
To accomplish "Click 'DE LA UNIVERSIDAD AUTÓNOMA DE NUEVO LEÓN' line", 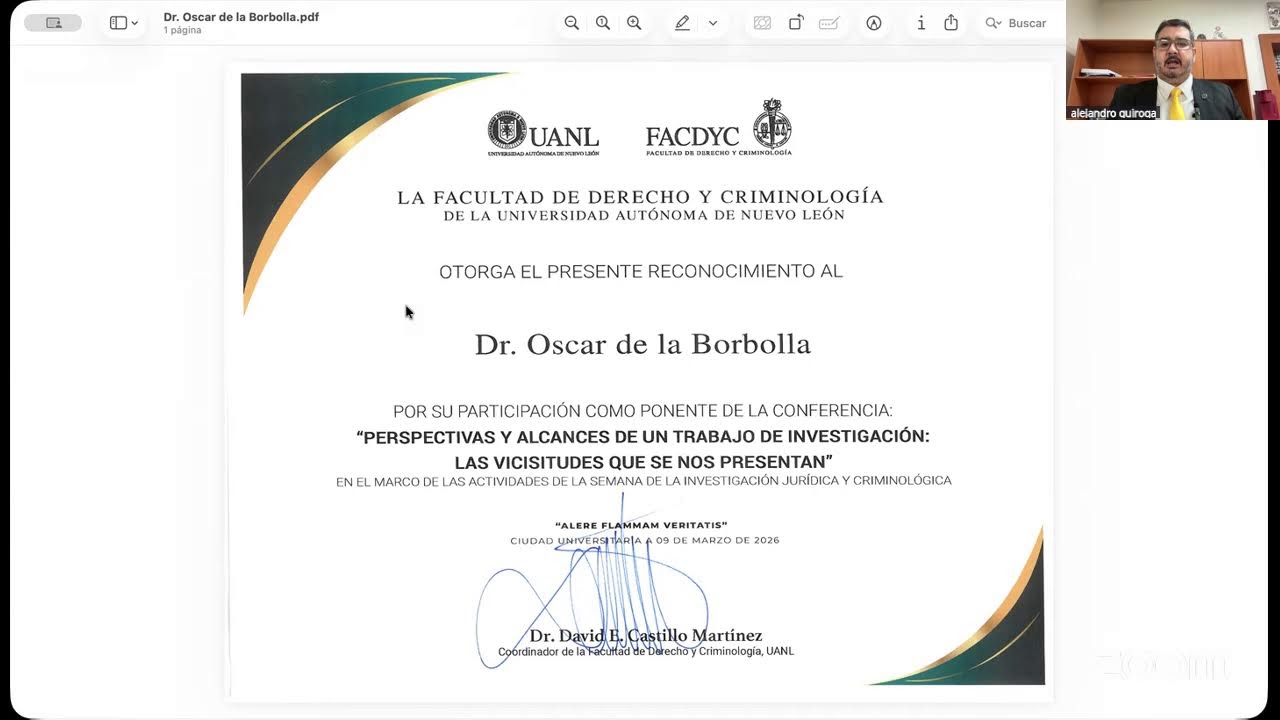I will tap(644, 216).
